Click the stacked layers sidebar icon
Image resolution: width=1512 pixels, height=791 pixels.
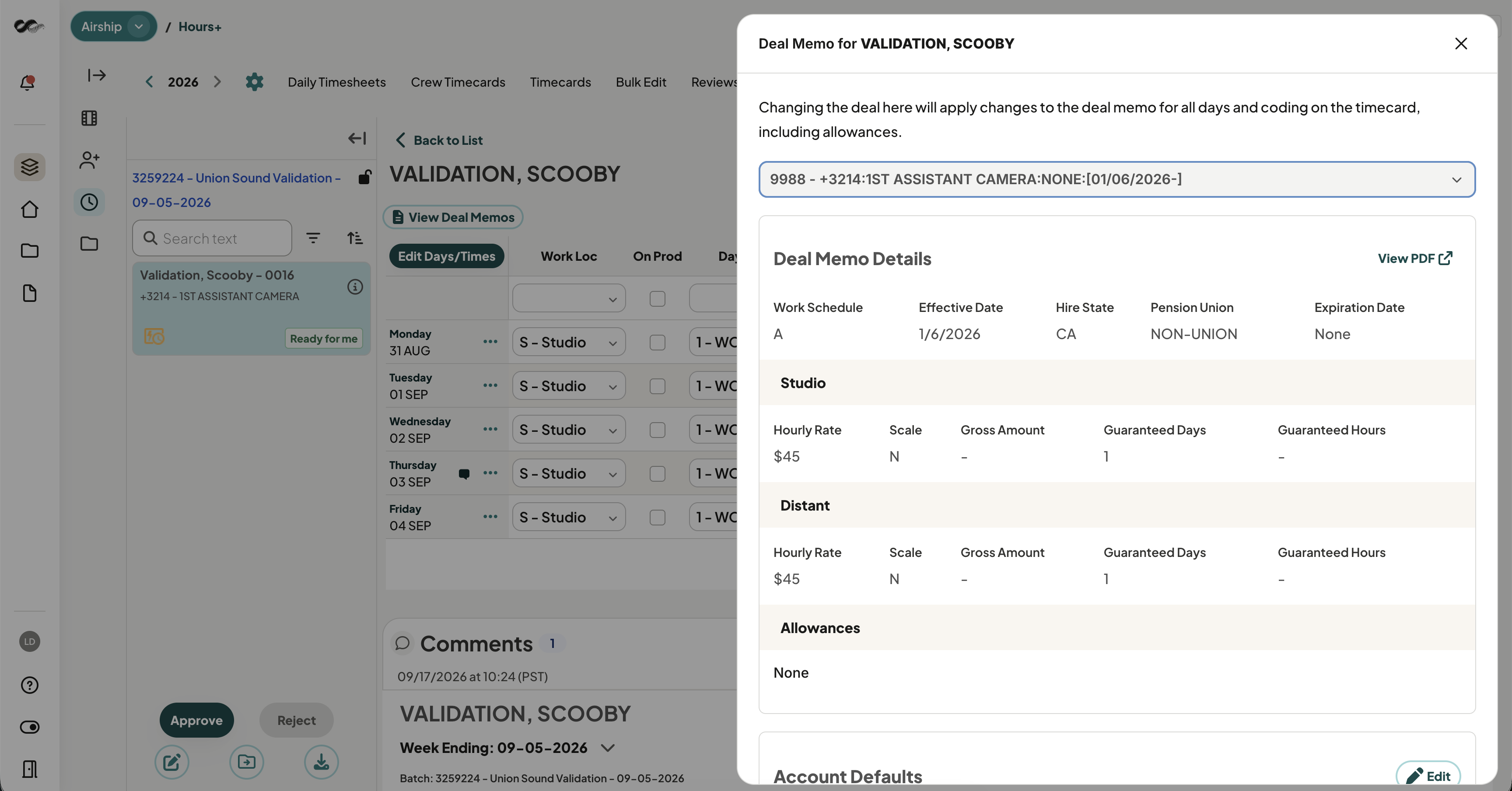pyautogui.click(x=29, y=167)
